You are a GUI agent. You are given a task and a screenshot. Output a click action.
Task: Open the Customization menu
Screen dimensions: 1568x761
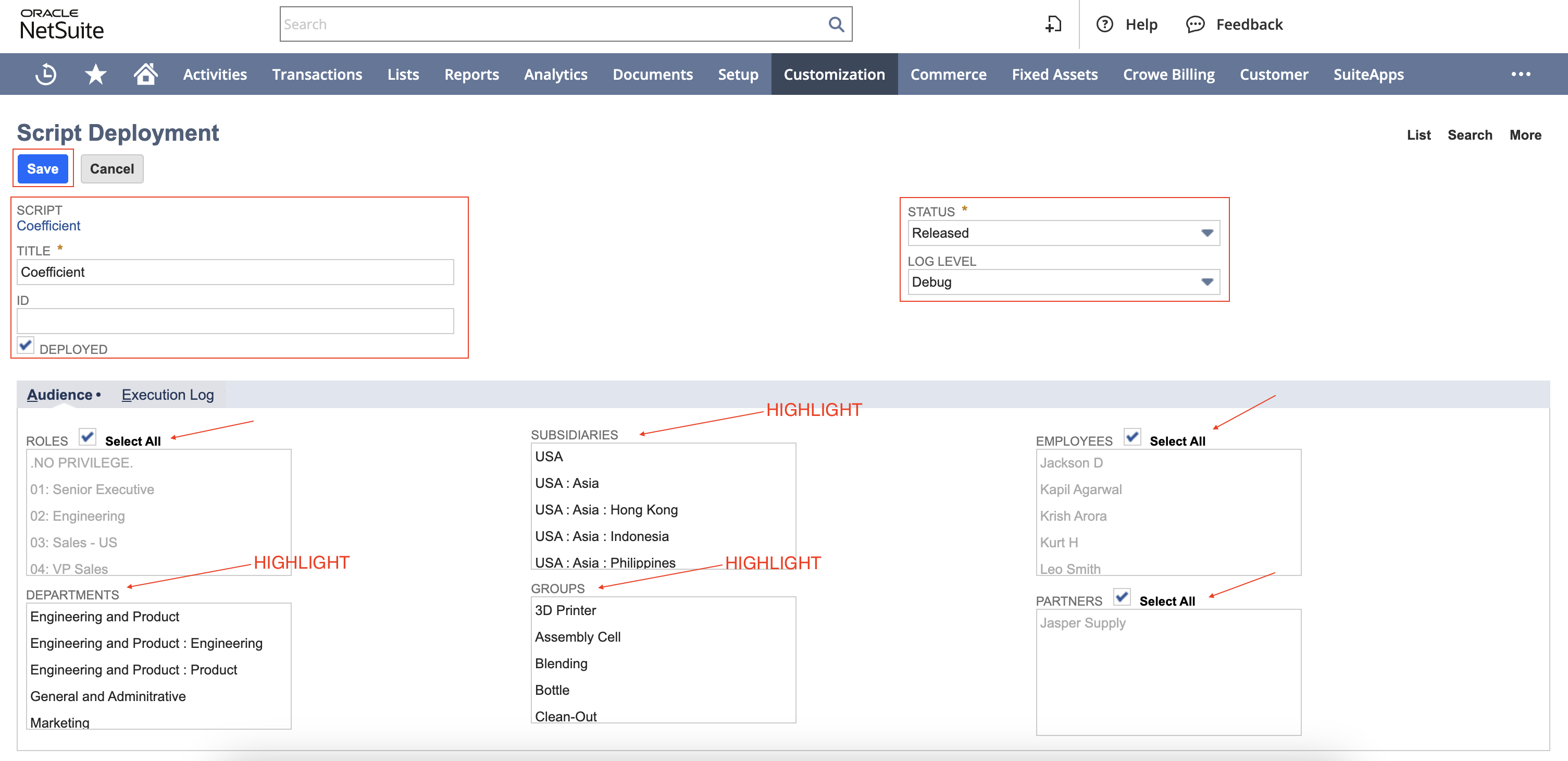click(x=834, y=75)
